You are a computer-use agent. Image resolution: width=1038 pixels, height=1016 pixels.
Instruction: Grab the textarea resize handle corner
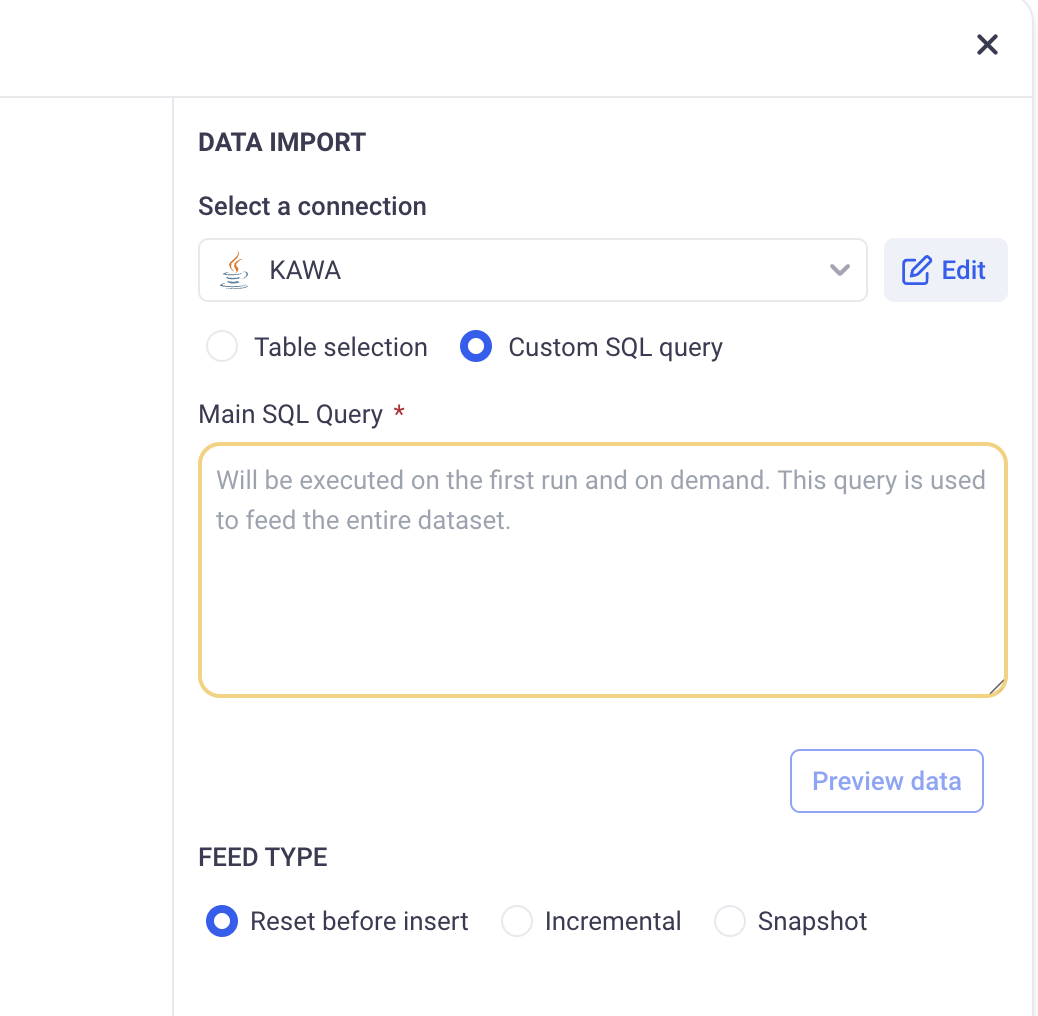996,686
